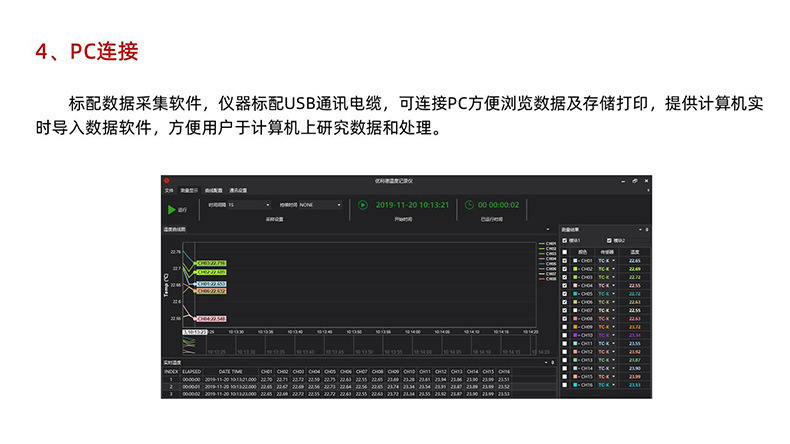Viewport: 790px width, 444px height.
Task: Click the green Run play icon
Action: [x=171, y=210]
